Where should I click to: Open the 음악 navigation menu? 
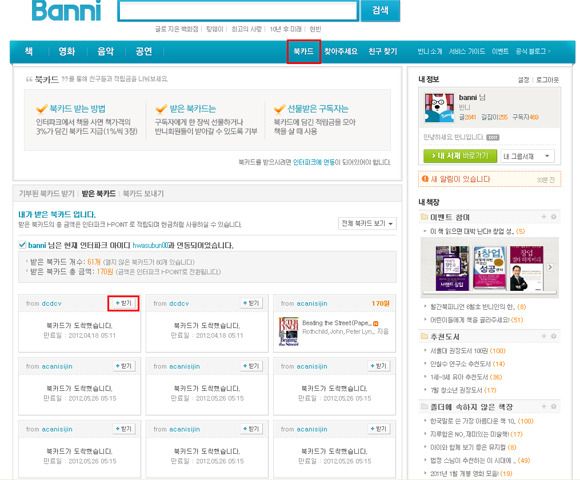pyautogui.click(x=105, y=51)
